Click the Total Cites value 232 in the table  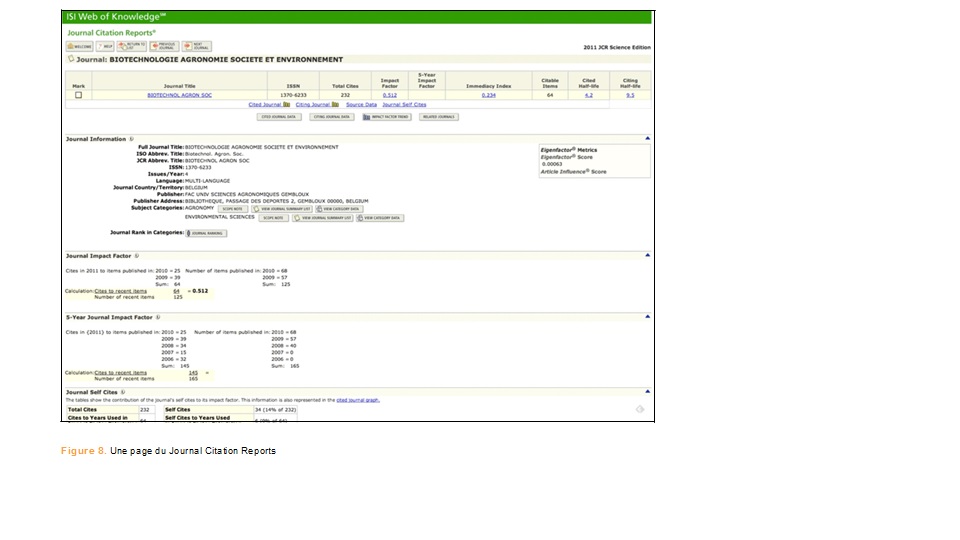pos(345,95)
